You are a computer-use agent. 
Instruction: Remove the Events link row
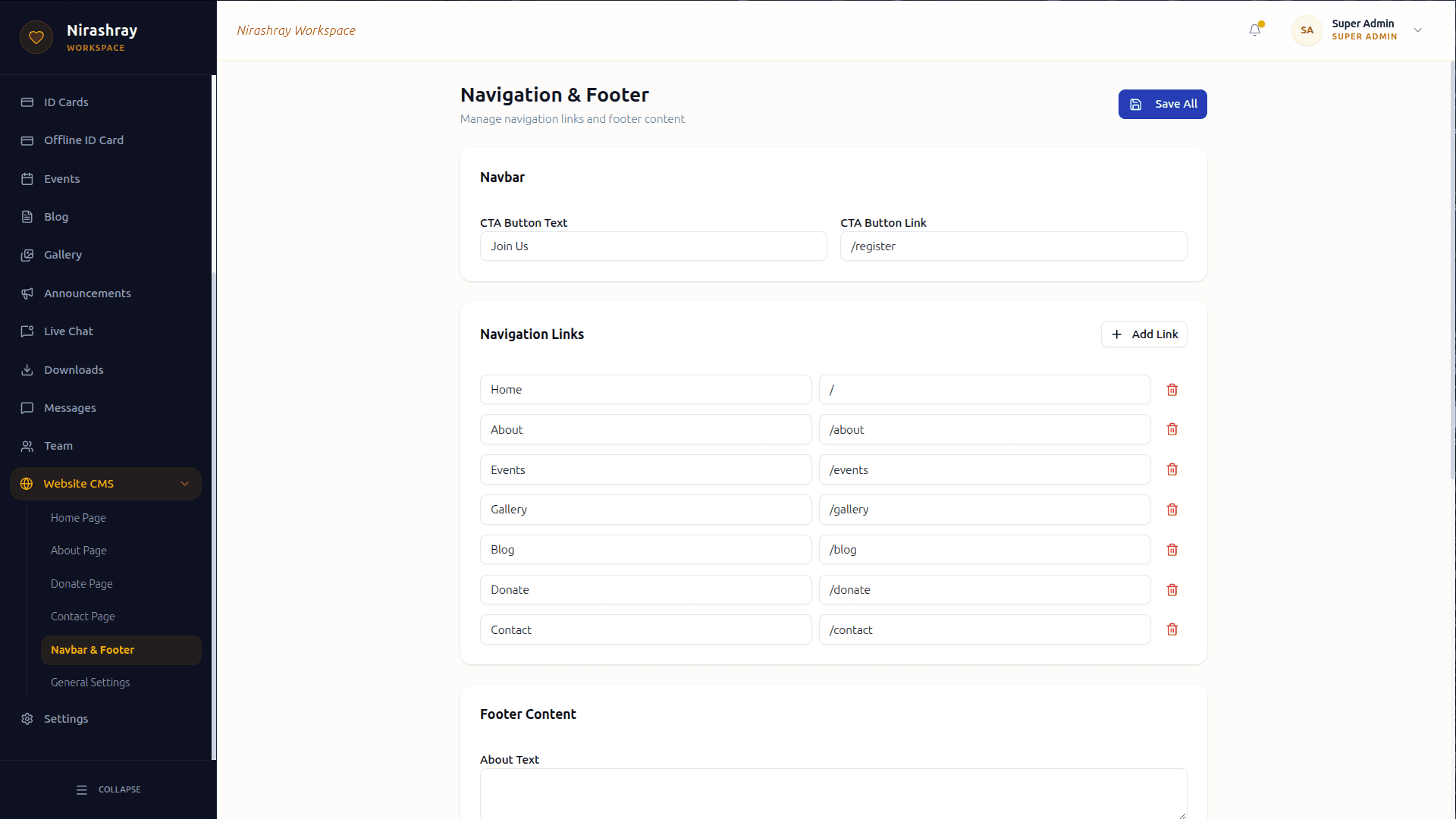1172,469
